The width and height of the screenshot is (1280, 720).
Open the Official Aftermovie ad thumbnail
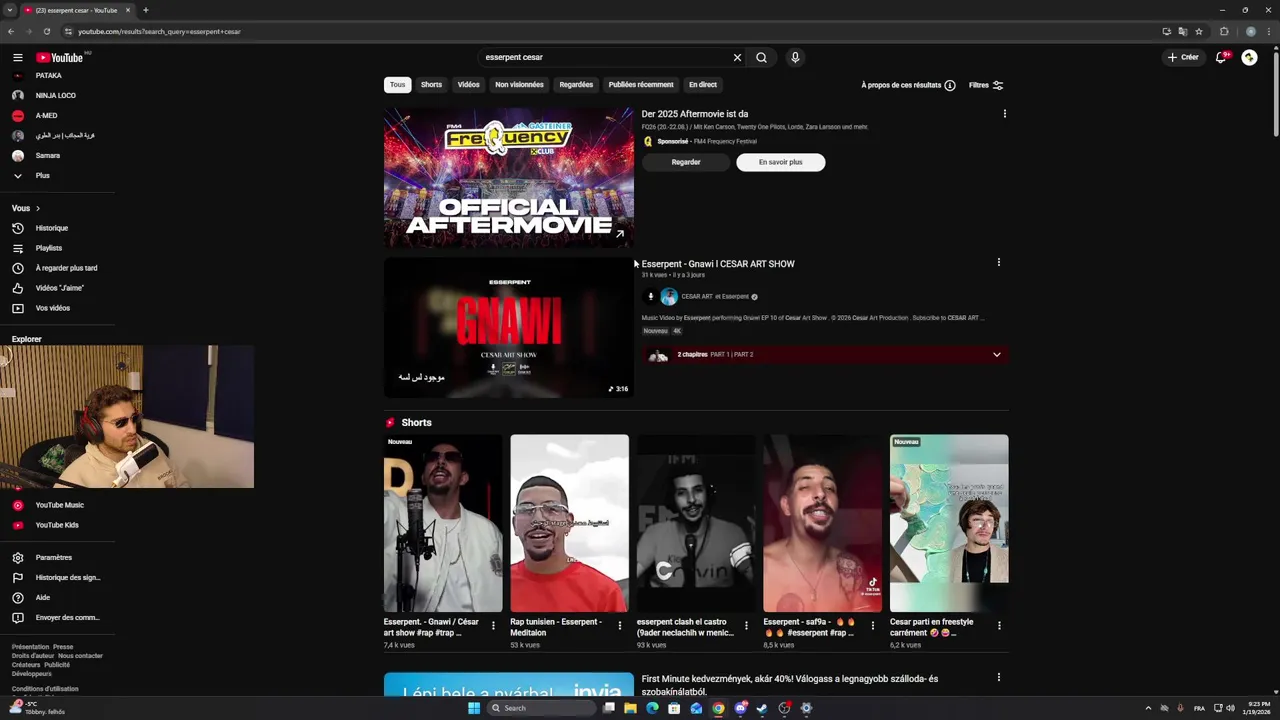(508, 178)
